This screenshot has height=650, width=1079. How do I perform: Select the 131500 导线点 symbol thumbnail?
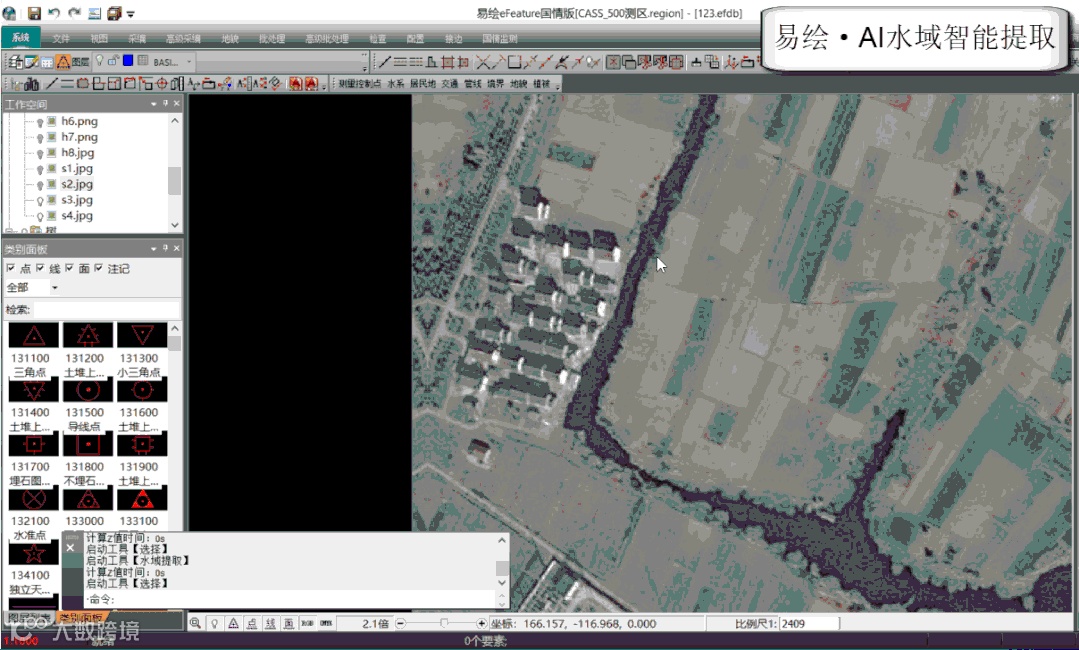(87, 390)
